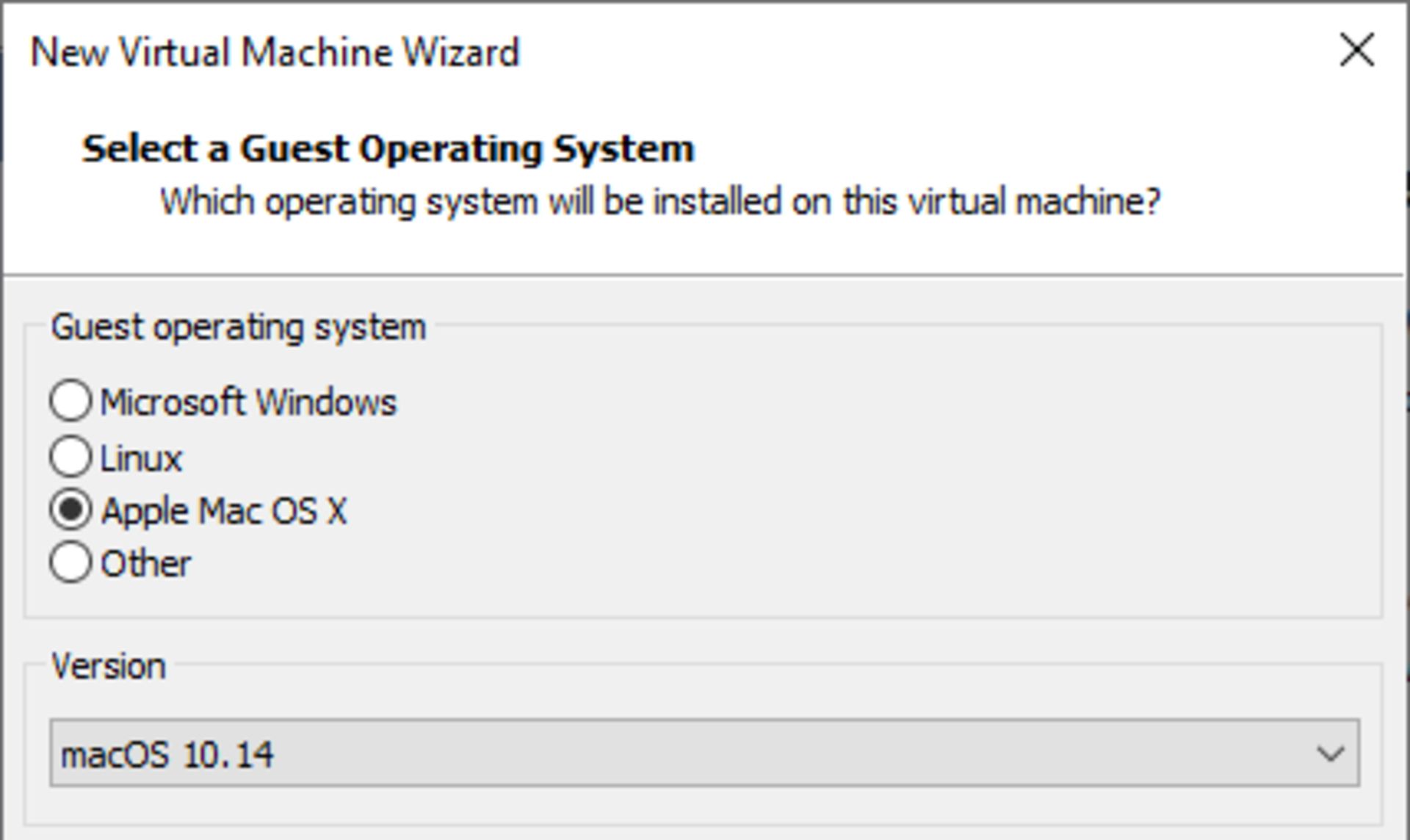This screenshot has height=840, width=1410.
Task: Click the Apple Mac OS X label
Action: [x=224, y=511]
